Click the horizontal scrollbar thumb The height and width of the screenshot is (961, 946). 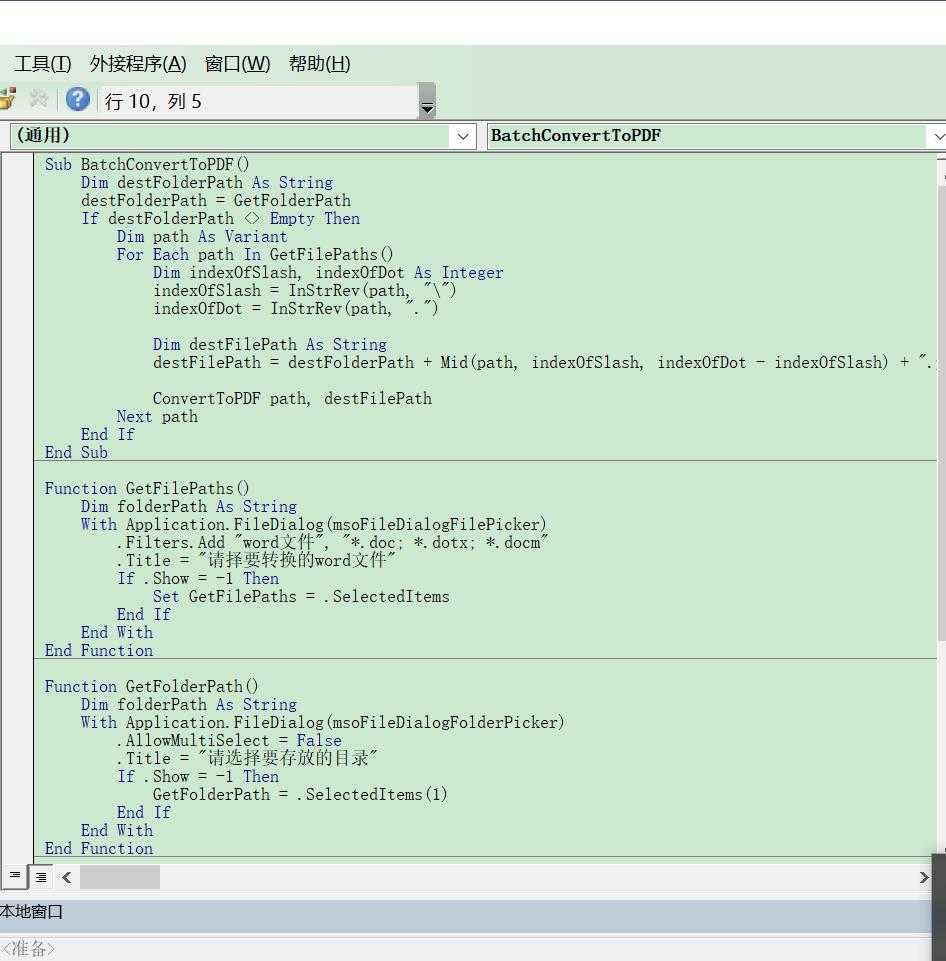point(119,877)
